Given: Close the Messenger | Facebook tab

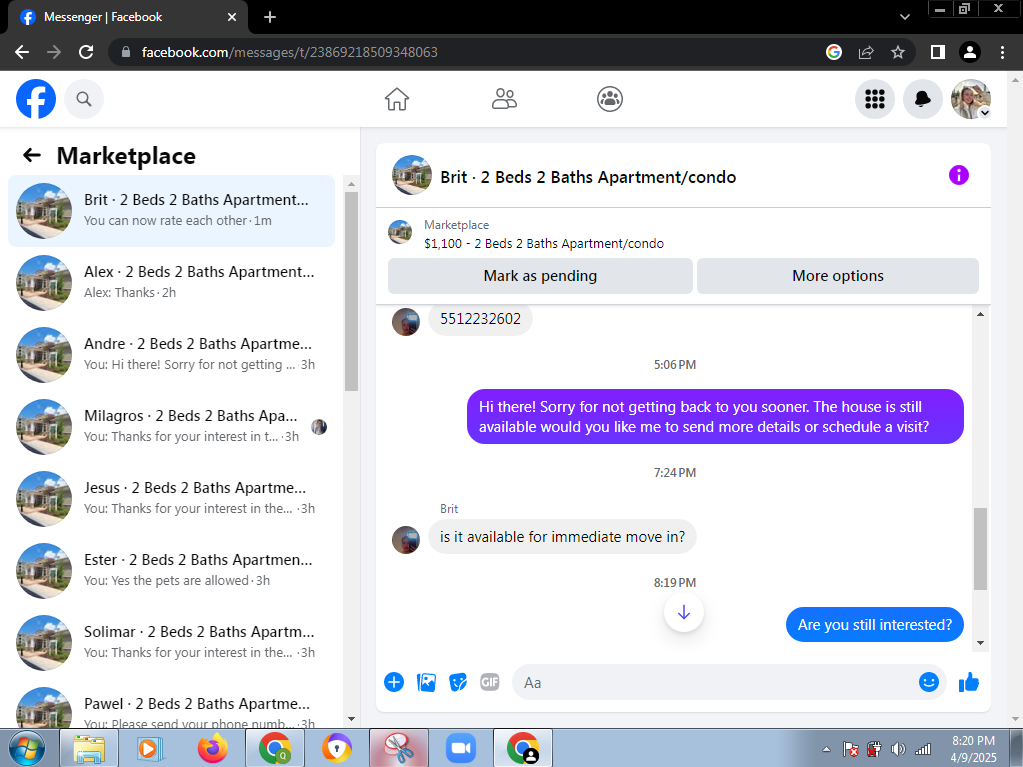Looking at the screenshot, I should coord(232,18).
